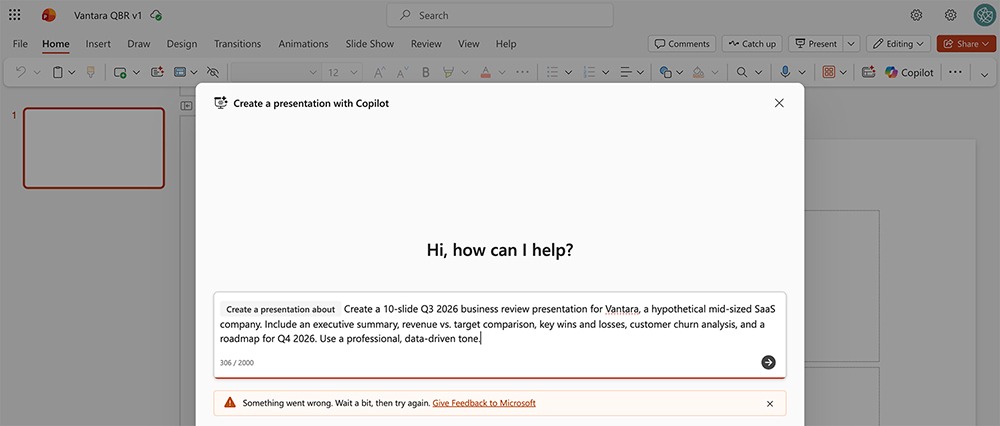Image resolution: width=1000 pixels, height=426 pixels.
Task: Click the Undo arrow icon
Action: pos(22,72)
